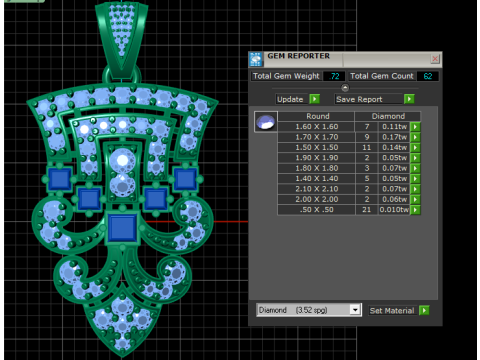Click green arrow for 1.50 X 1.50 row

click(x=415, y=147)
